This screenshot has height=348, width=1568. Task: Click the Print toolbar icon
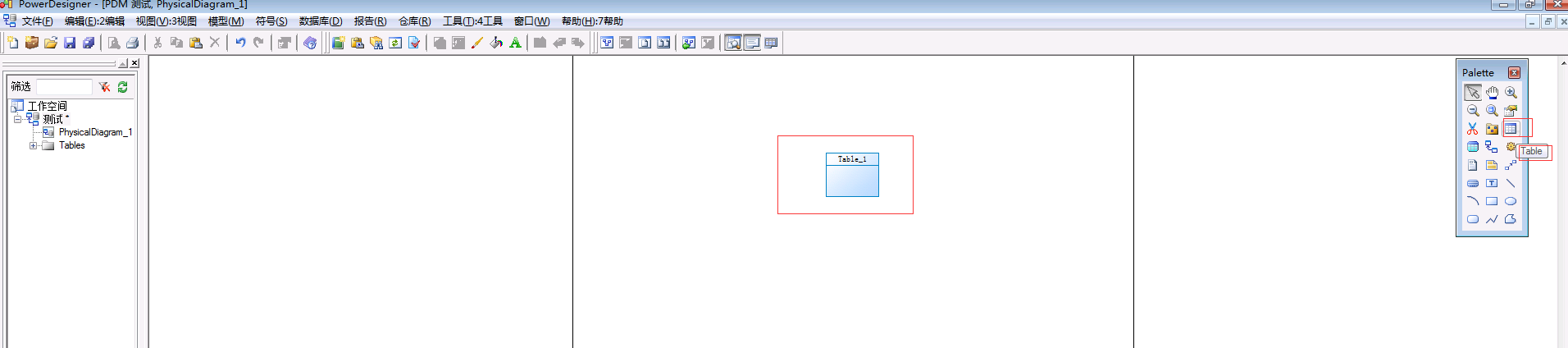click(132, 43)
